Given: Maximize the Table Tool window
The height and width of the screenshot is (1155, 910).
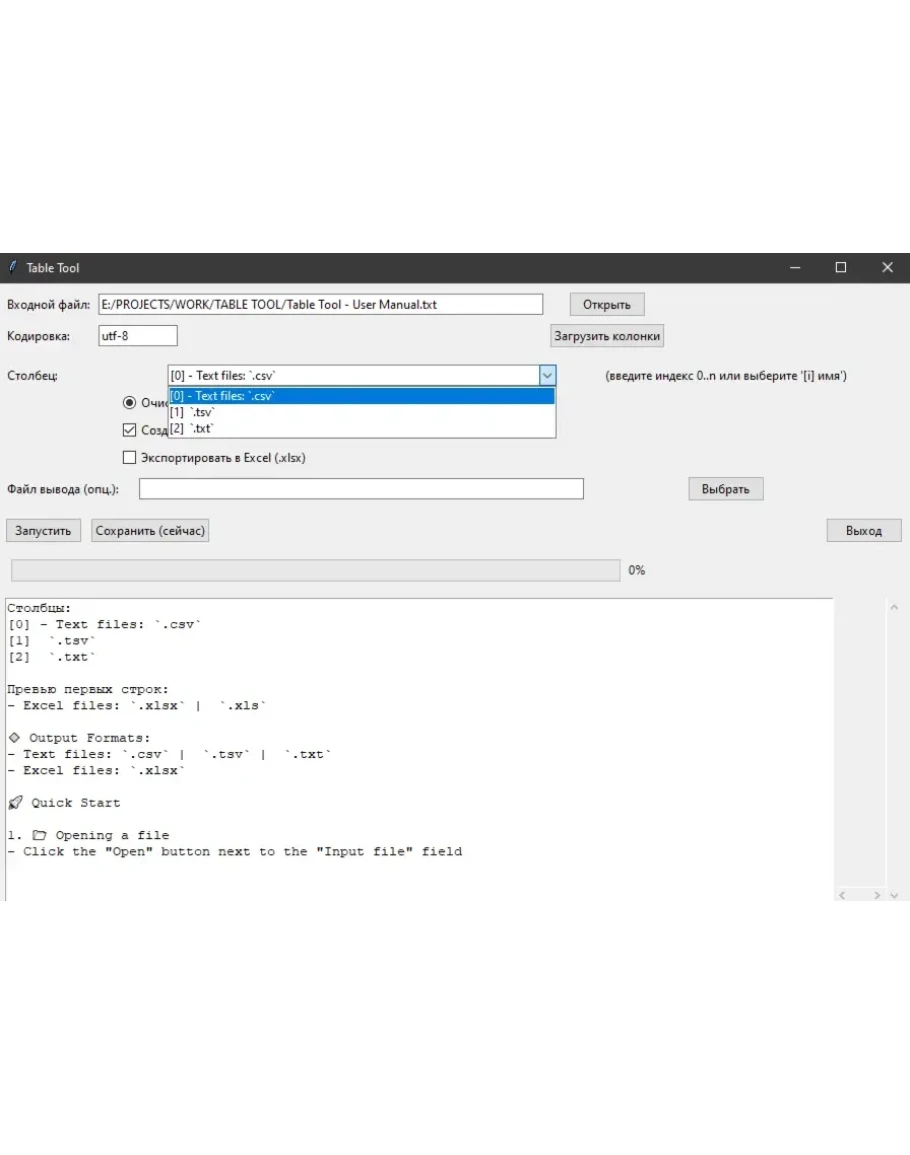Looking at the screenshot, I should coord(841,267).
